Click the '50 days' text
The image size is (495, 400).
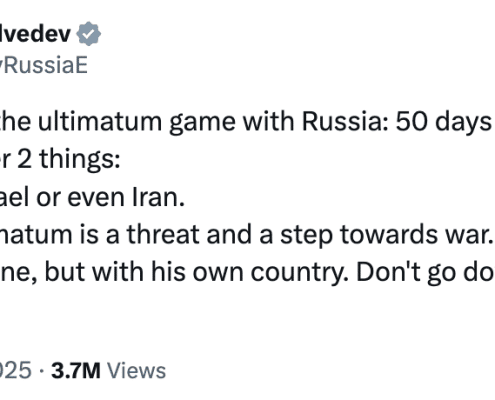[x=444, y=122]
